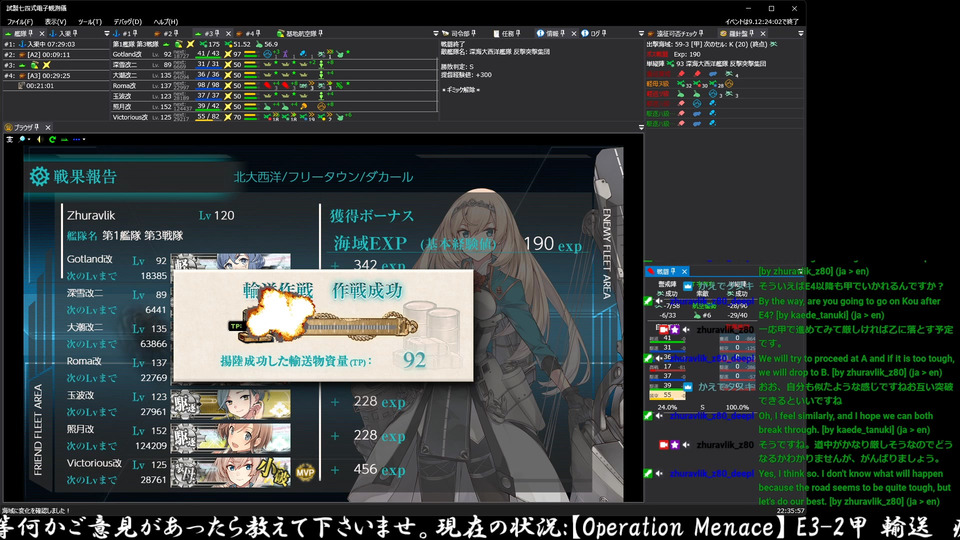The height and width of the screenshot is (540, 960).
Task: Open window list arrow left of 司令部 tab
Action: [436, 33]
